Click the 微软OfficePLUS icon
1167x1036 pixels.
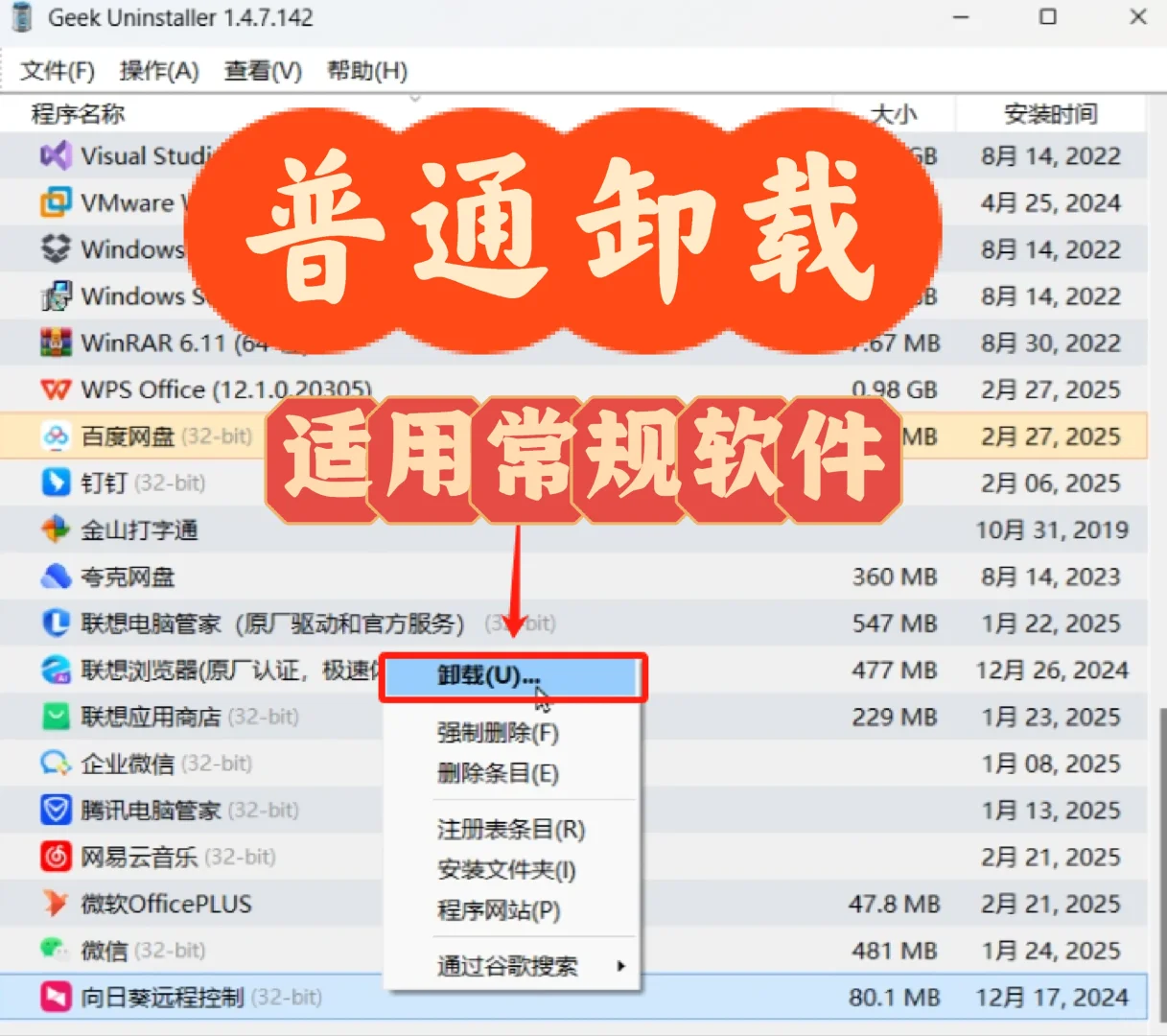[x=55, y=903]
